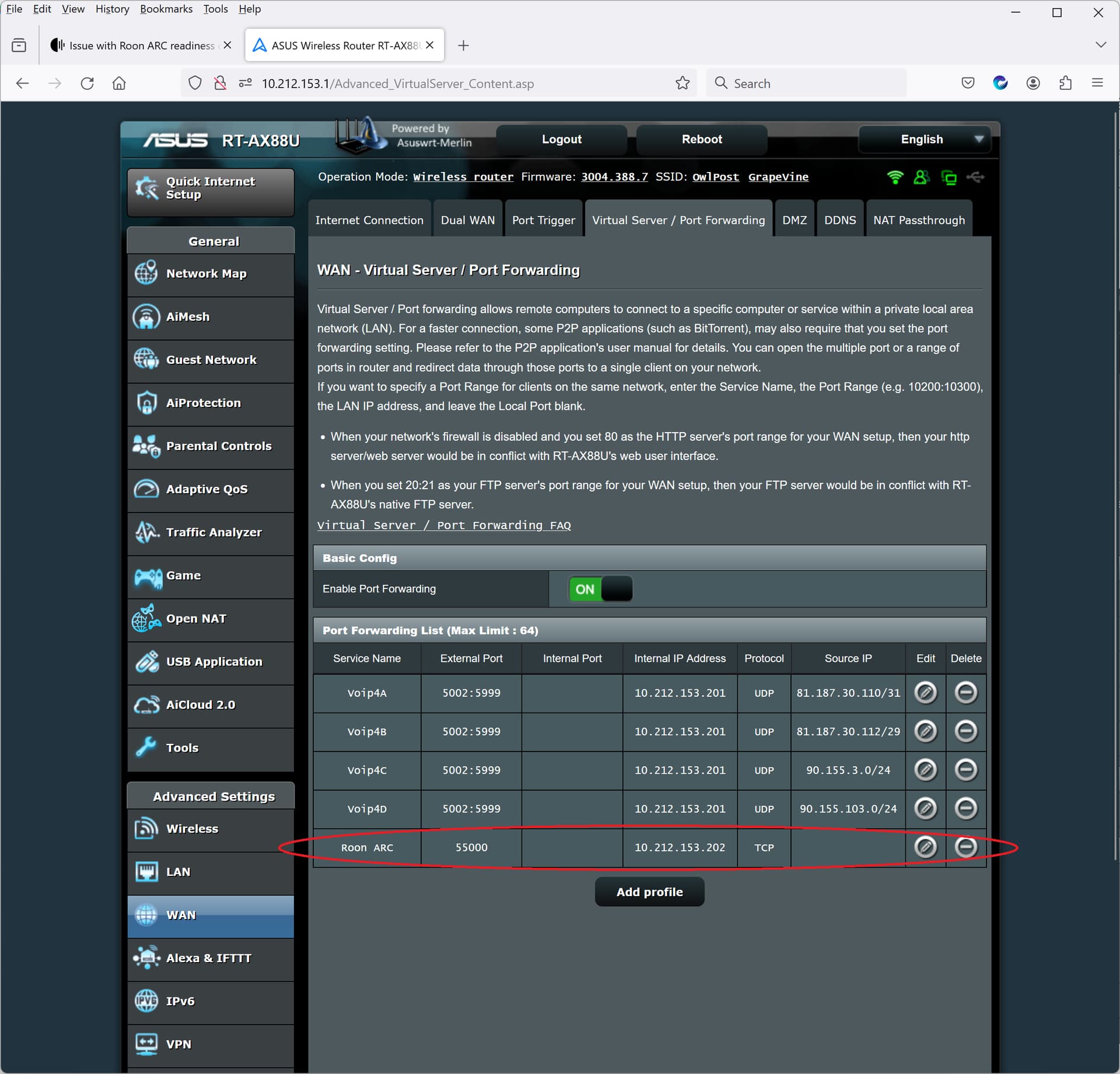Open the DMZ tab
Viewport: 1120px width, 1074px height.
click(794, 220)
